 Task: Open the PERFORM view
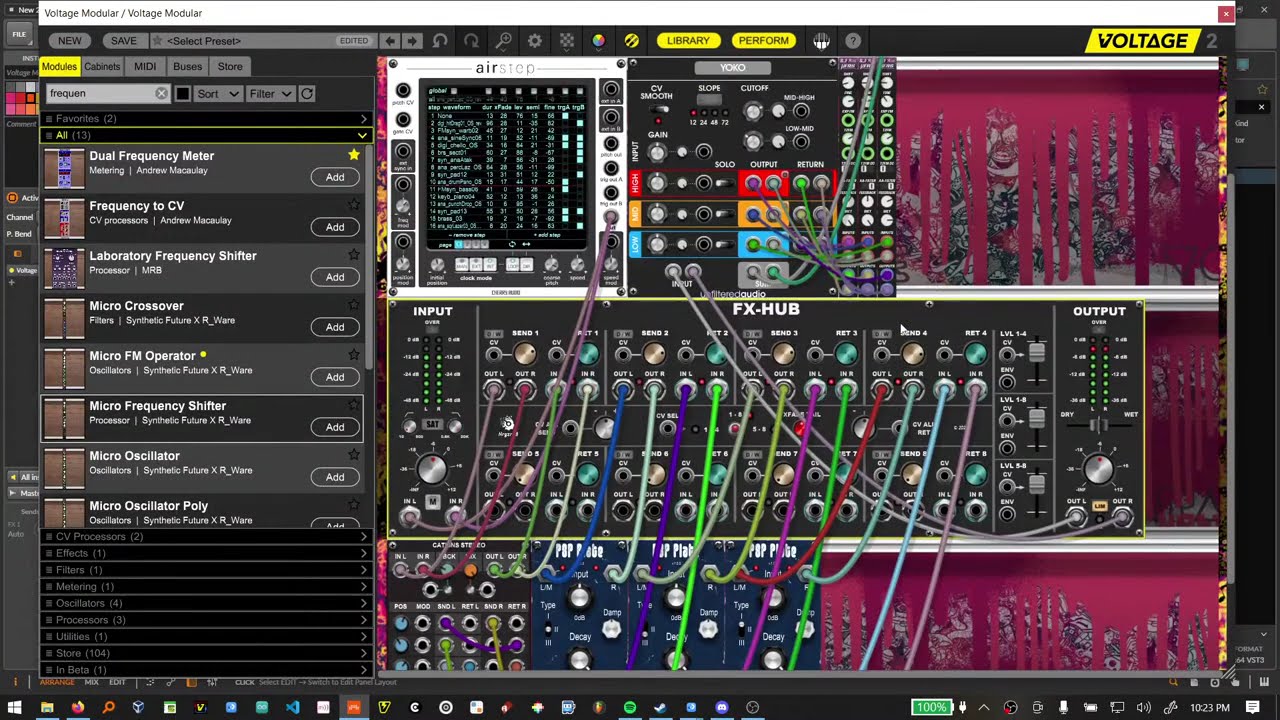(x=764, y=41)
